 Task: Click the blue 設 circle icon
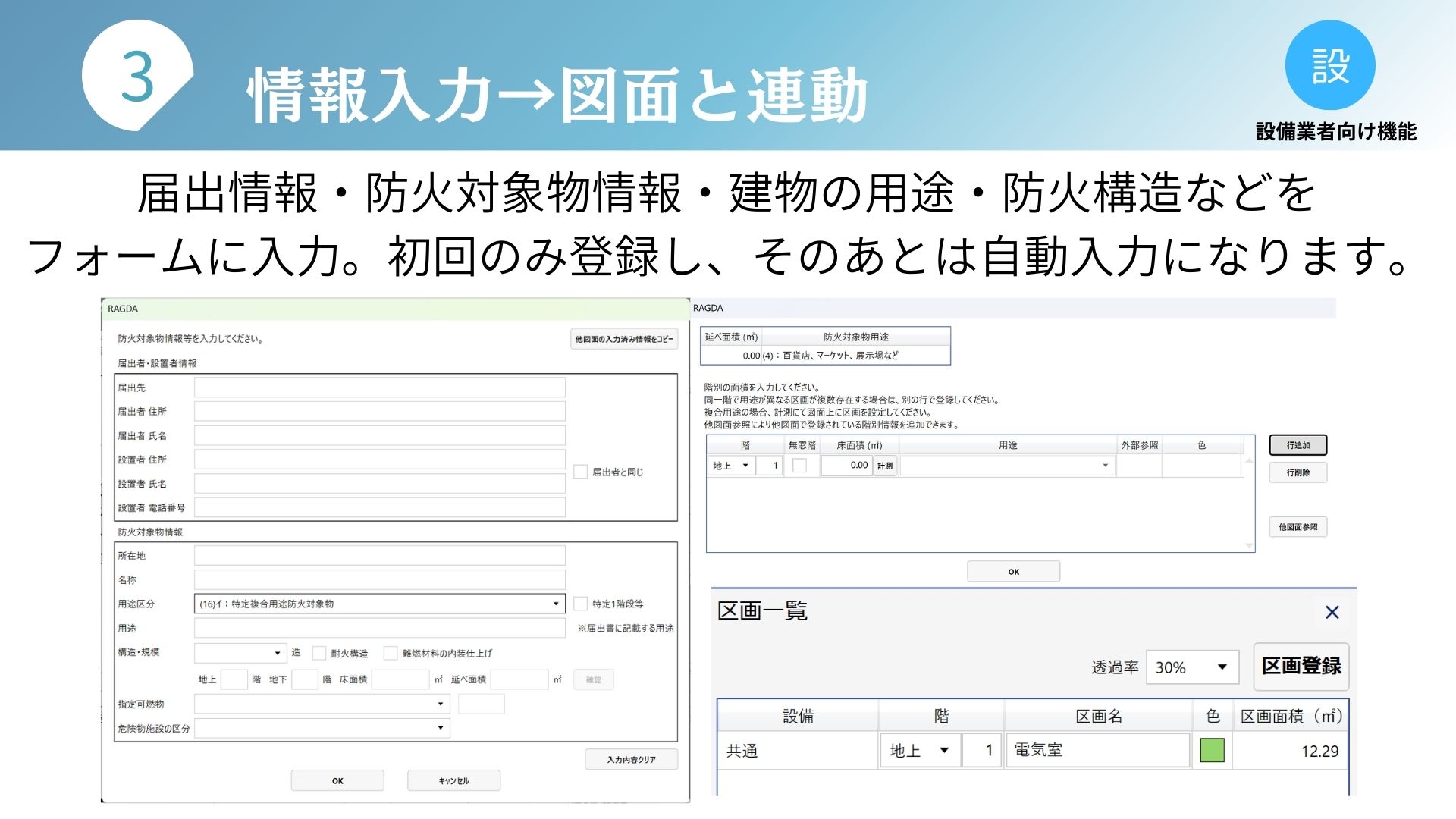1330,66
